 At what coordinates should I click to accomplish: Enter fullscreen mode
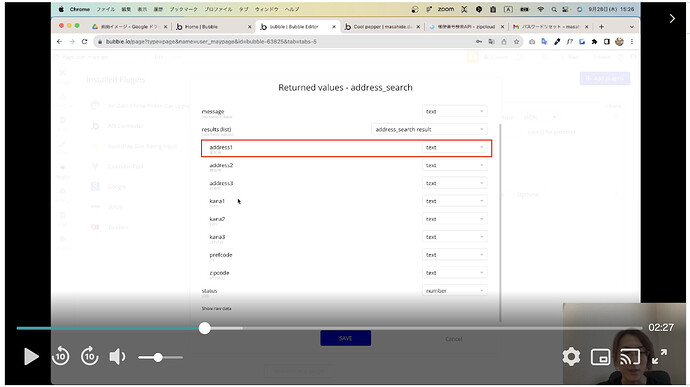(x=659, y=357)
